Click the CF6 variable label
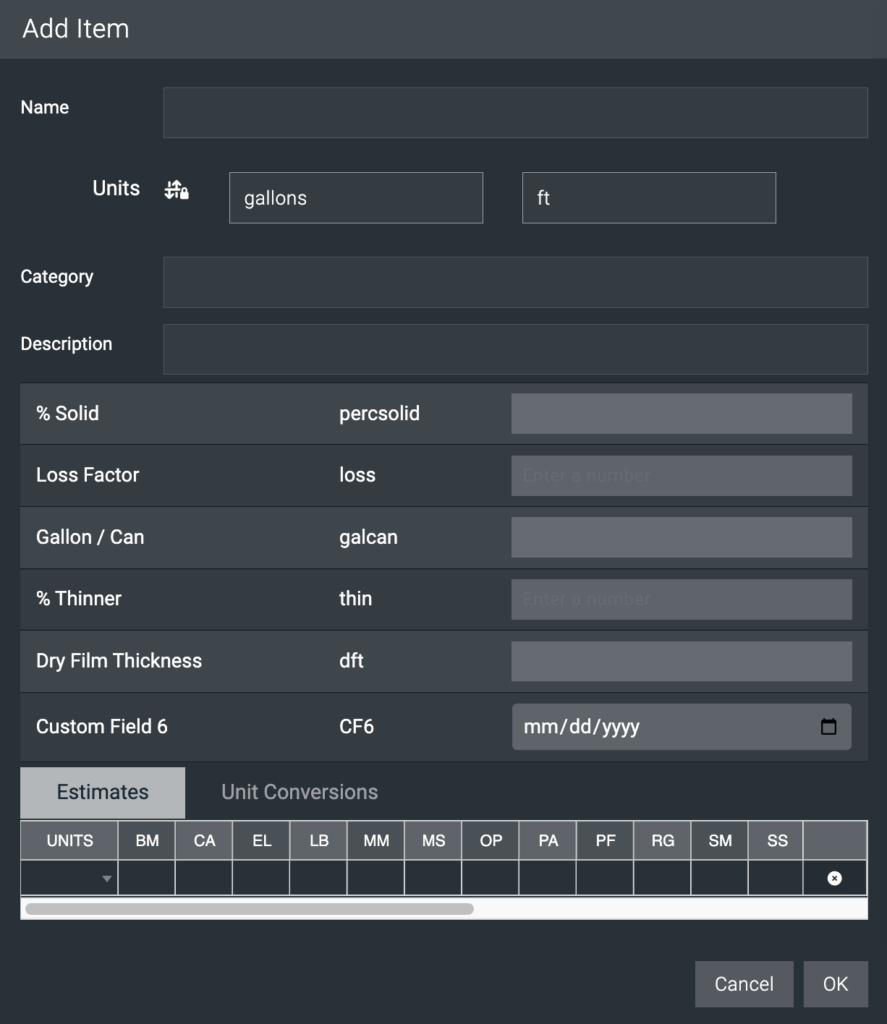The width and height of the screenshot is (887, 1024). pos(357,726)
